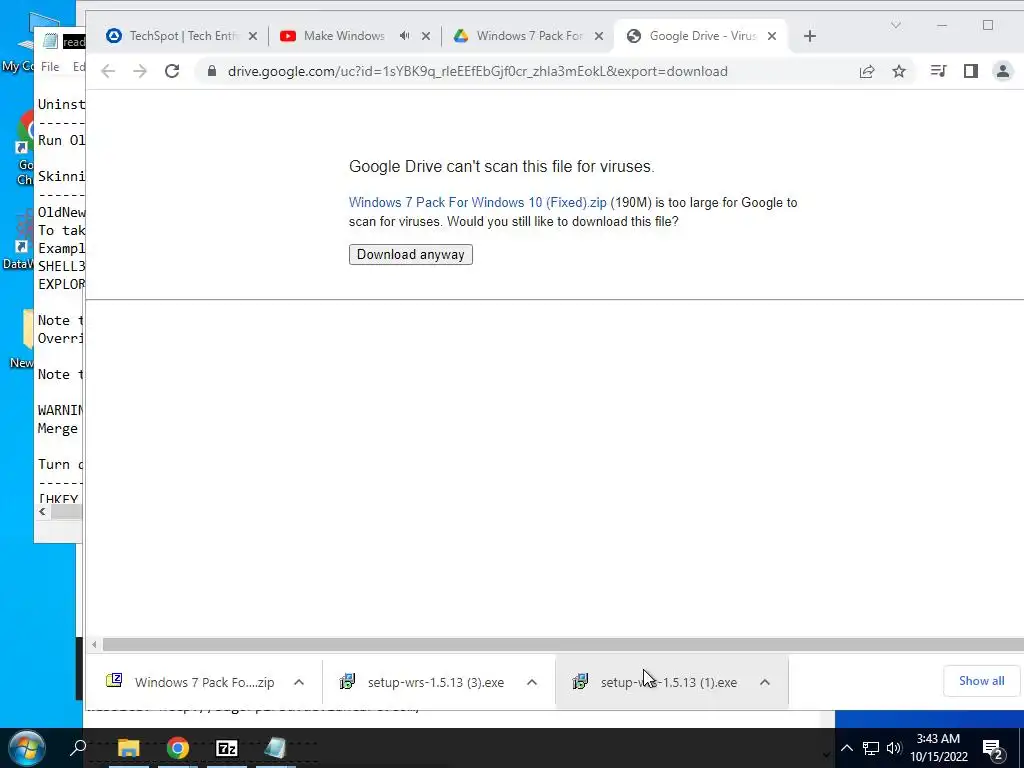This screenshot has height=768, width=1024.
Task: Switch to the Make Windows YouTube tab
Action: (x=344, y=36)
